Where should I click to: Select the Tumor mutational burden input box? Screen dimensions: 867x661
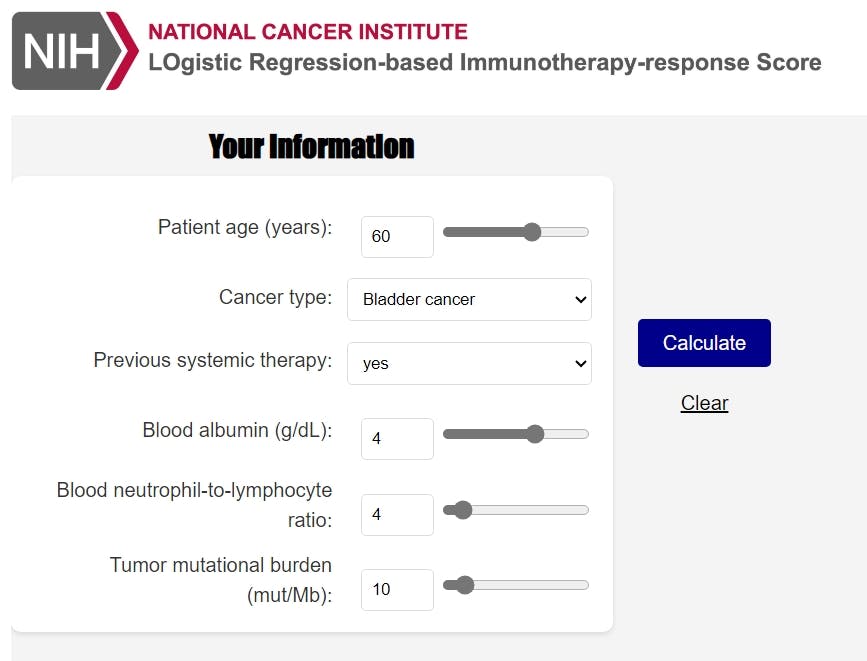coord(396,590)
